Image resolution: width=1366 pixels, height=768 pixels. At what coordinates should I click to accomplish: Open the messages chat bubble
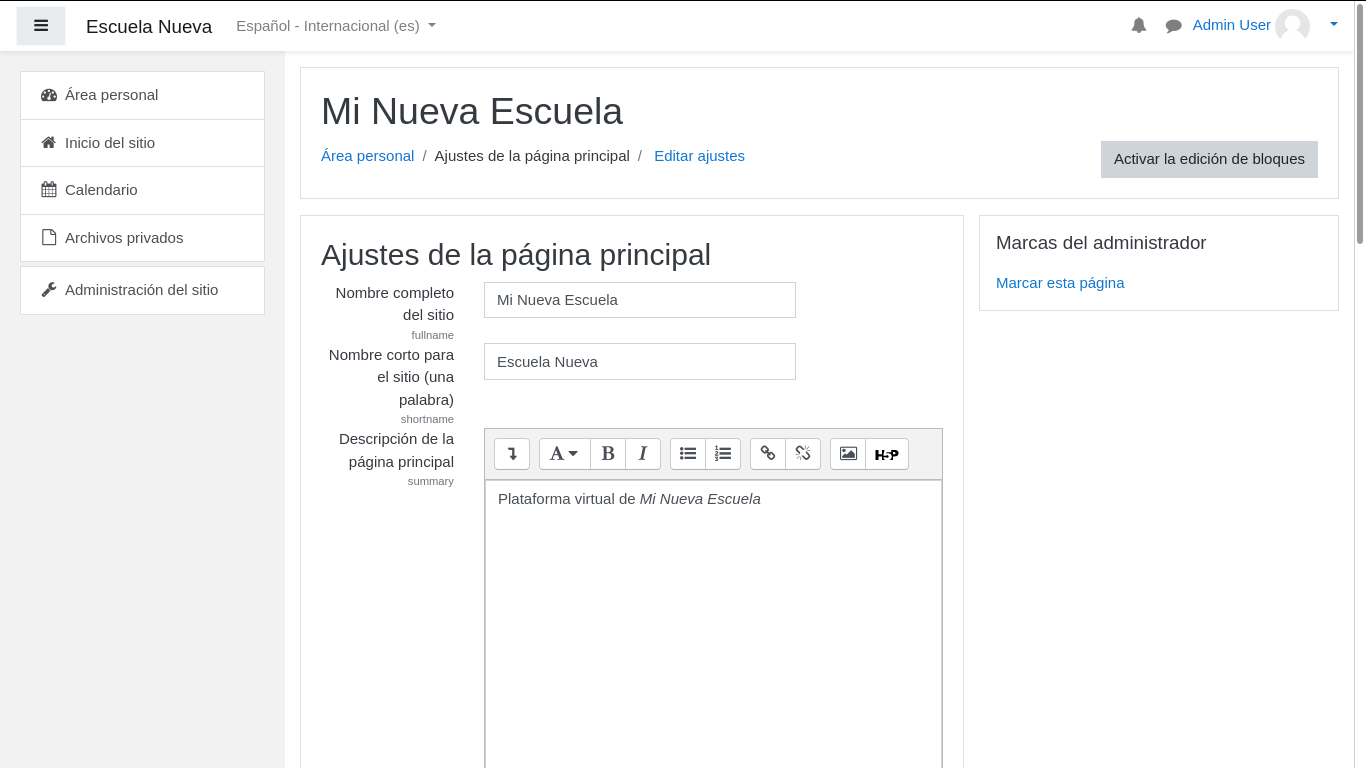point(1173,26)
